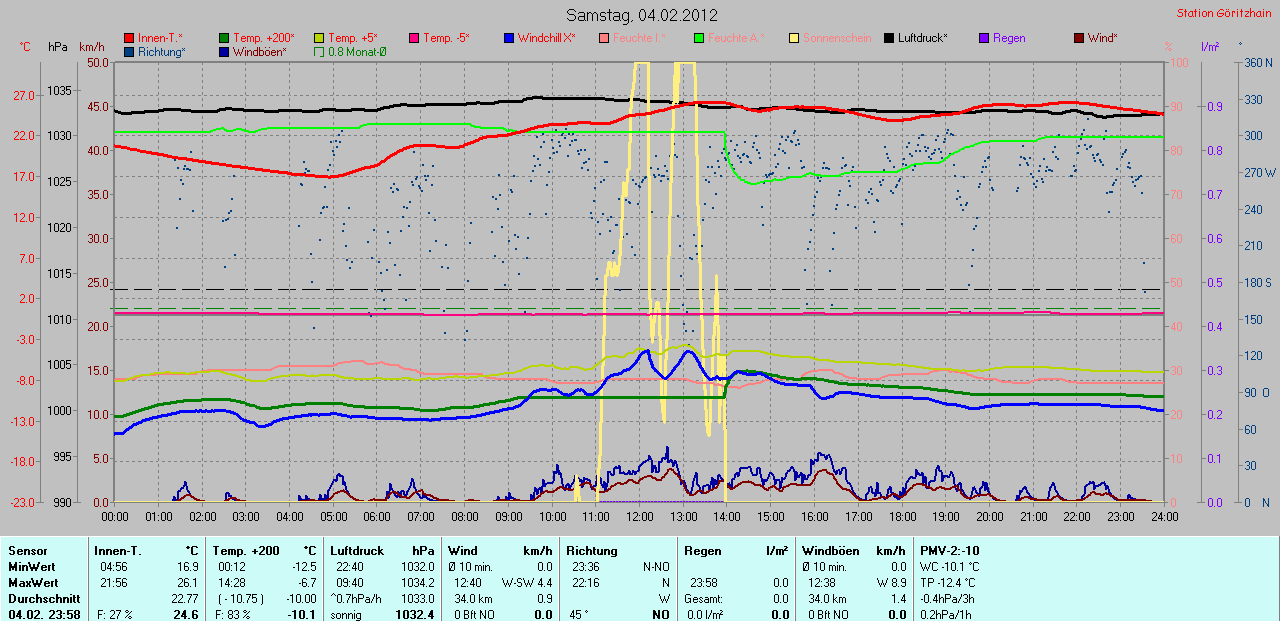Click the chart title Samstag, 04.02.2012
1284x621 pixels.
pos(641,15)
